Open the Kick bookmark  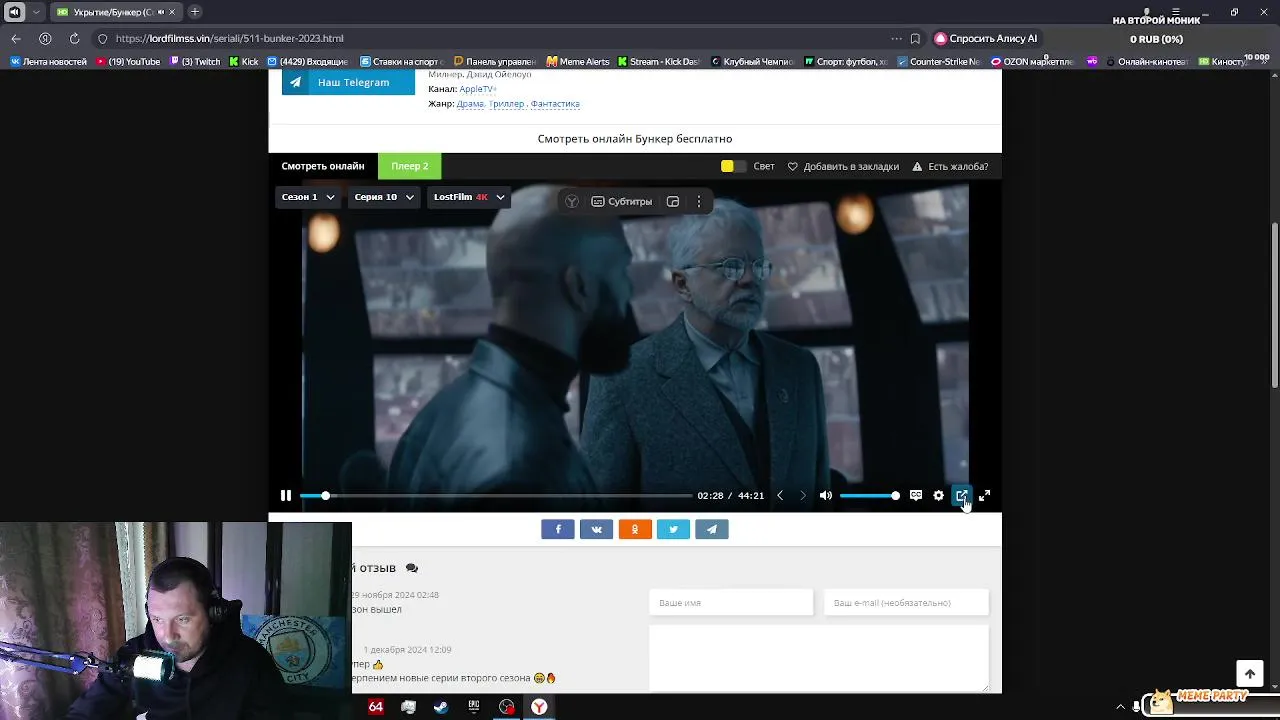[x=243, y=61]
